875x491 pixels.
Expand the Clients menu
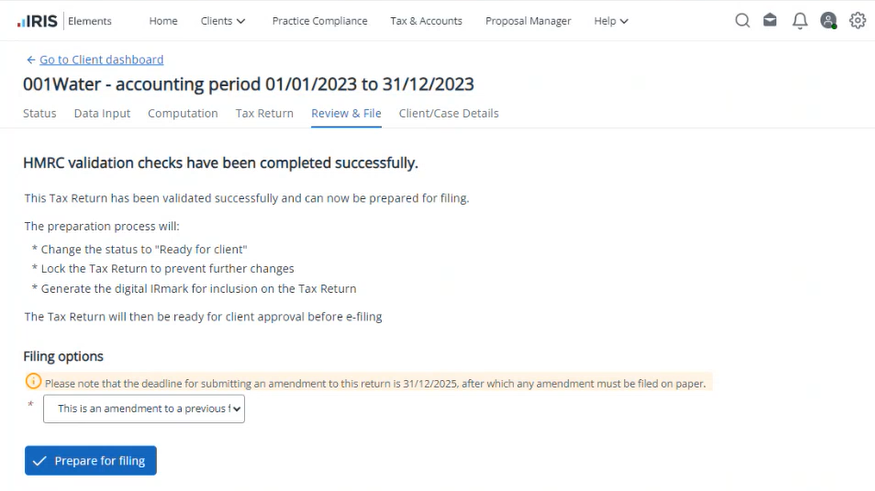223,21
